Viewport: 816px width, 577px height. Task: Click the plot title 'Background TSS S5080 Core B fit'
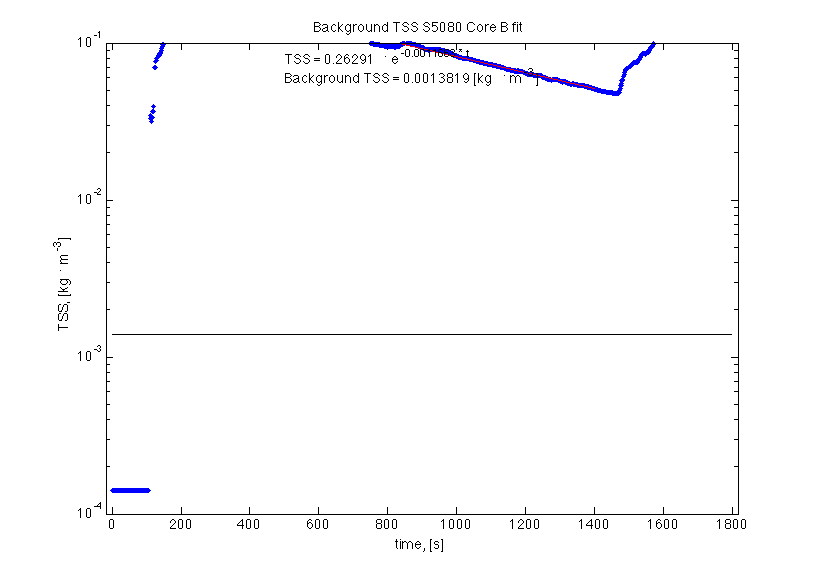pyautogui.click(x=417, y=26)
